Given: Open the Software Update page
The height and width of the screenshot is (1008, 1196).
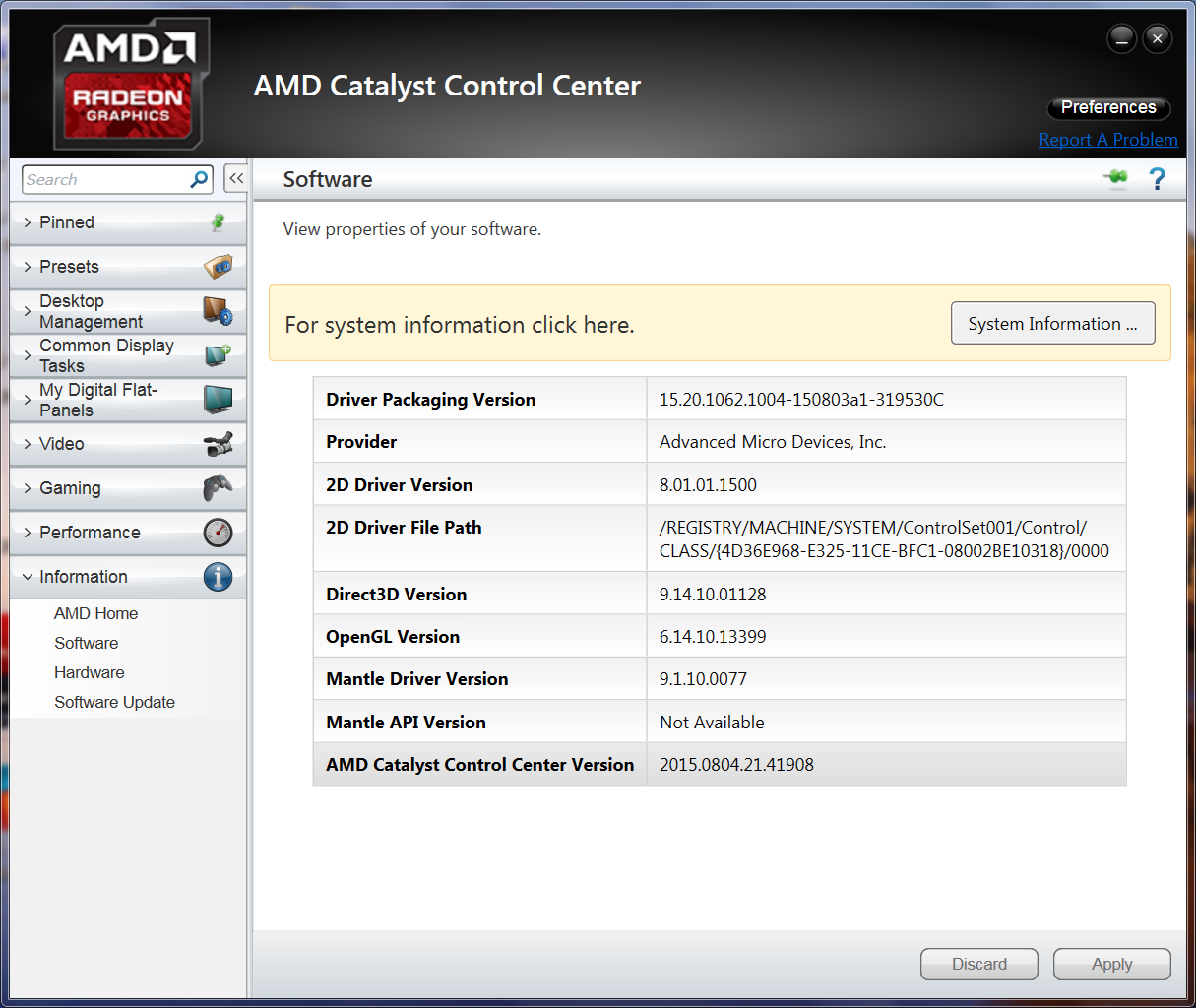Looking at the screenshot, I should (x=114, y=702).
